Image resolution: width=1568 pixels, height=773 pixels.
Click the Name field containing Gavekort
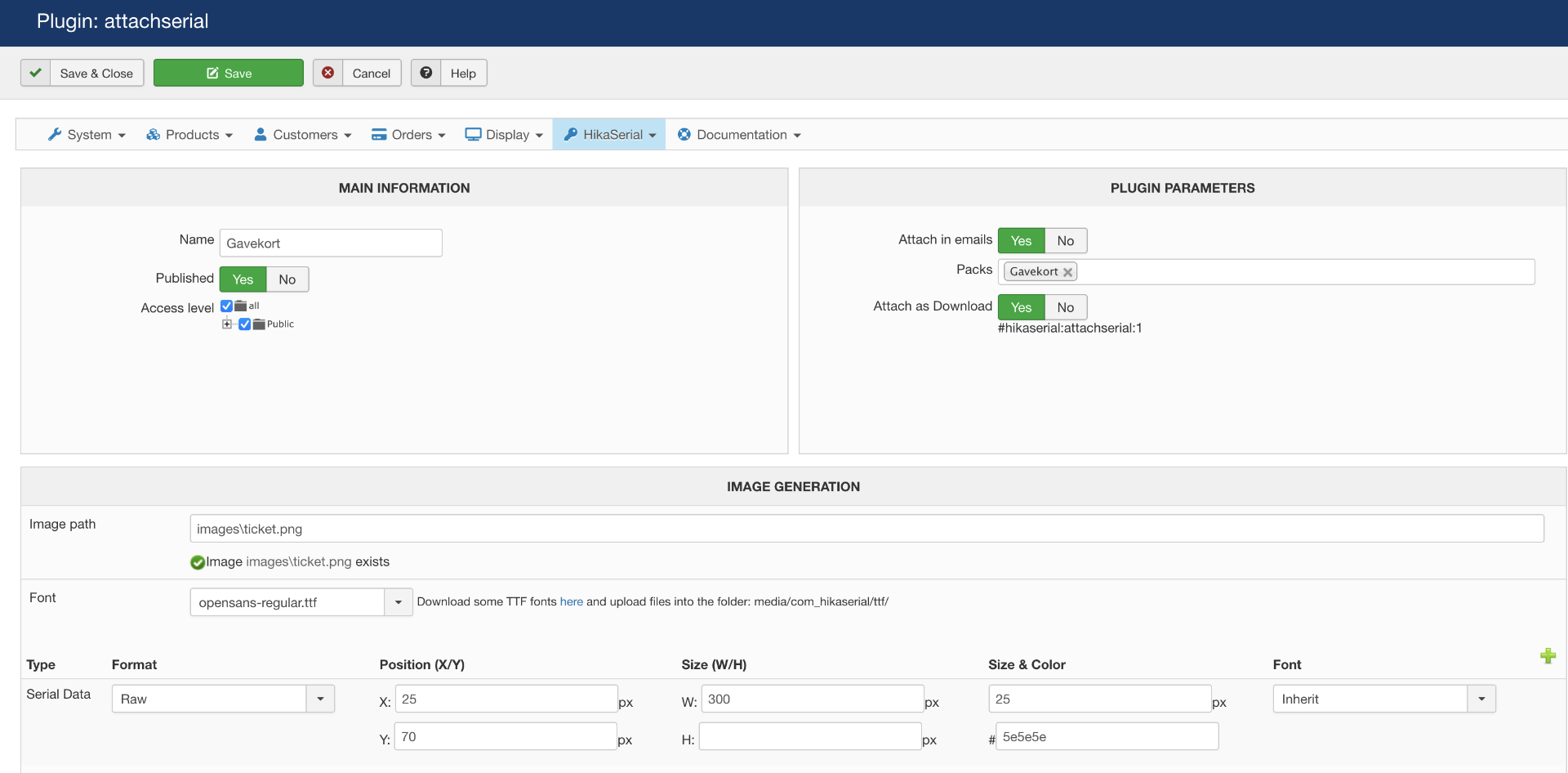331,243
